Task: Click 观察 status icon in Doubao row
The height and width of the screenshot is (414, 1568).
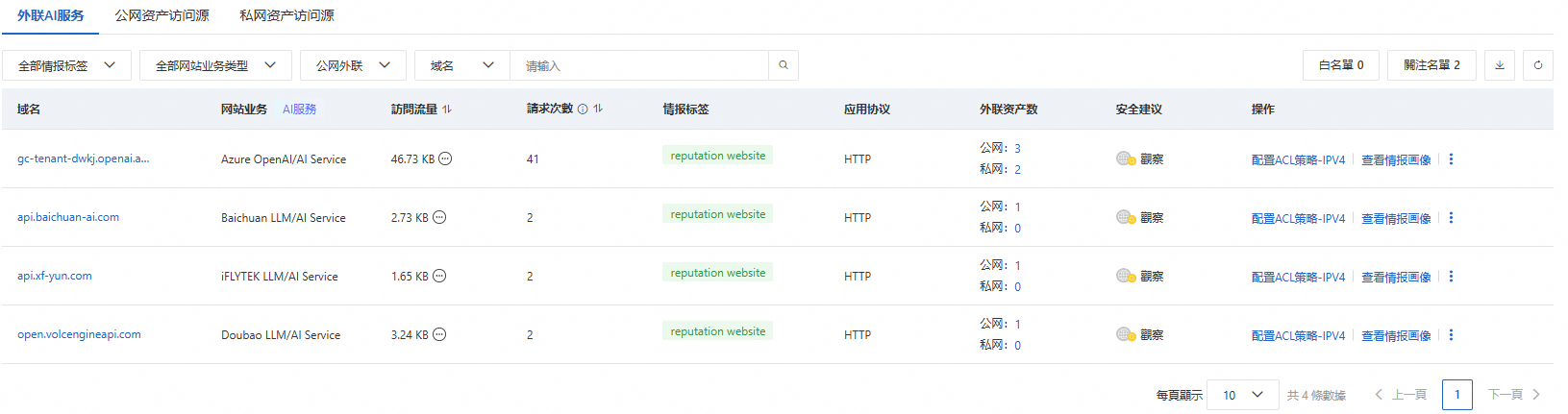Action: point(1126,334)
